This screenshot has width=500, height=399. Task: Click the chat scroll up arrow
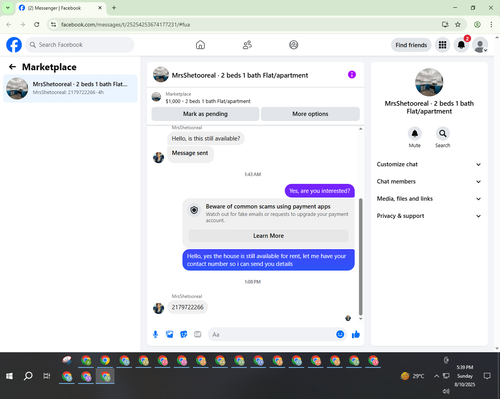360,129
